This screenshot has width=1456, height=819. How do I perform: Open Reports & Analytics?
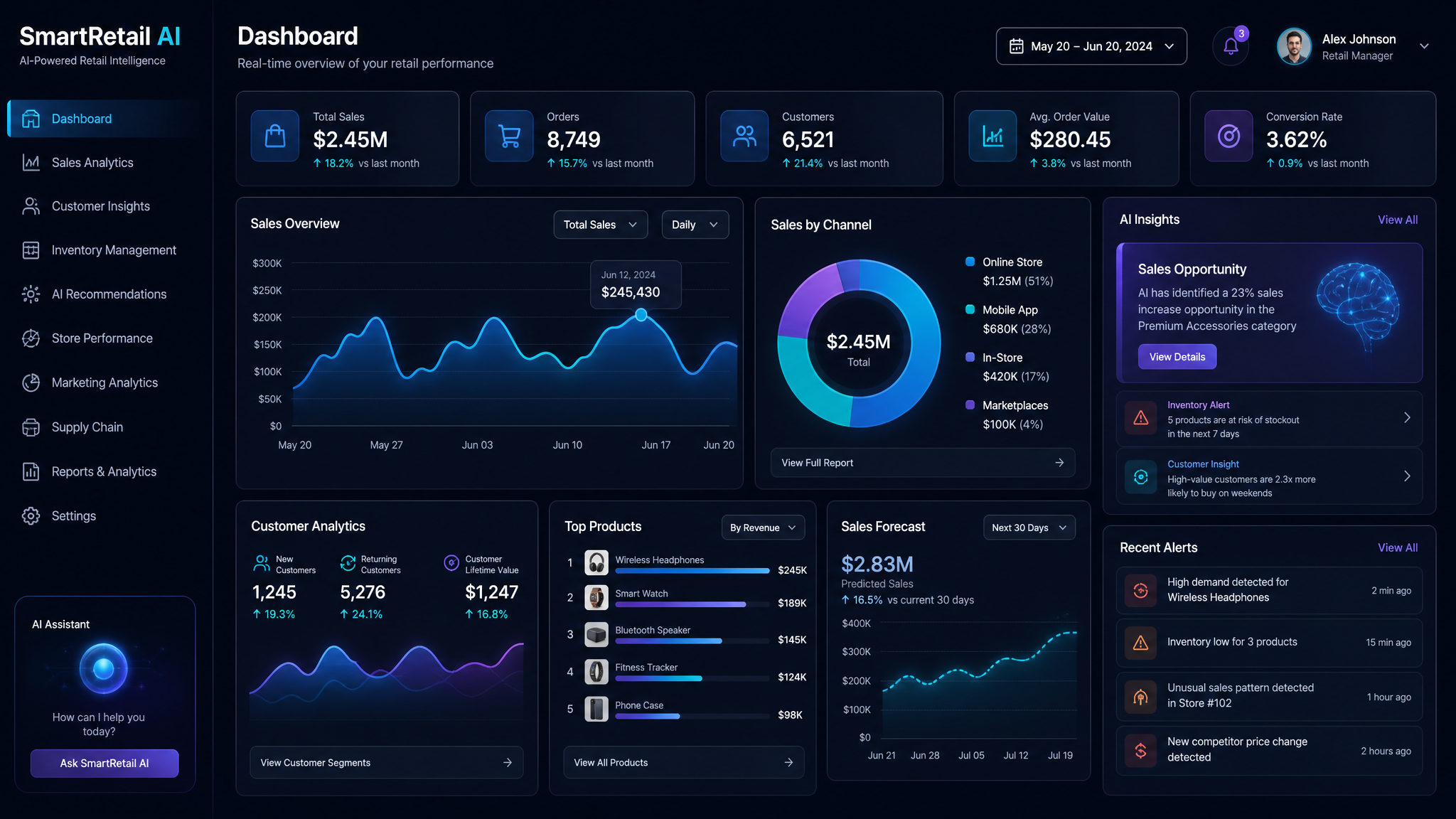coord(104,471)
